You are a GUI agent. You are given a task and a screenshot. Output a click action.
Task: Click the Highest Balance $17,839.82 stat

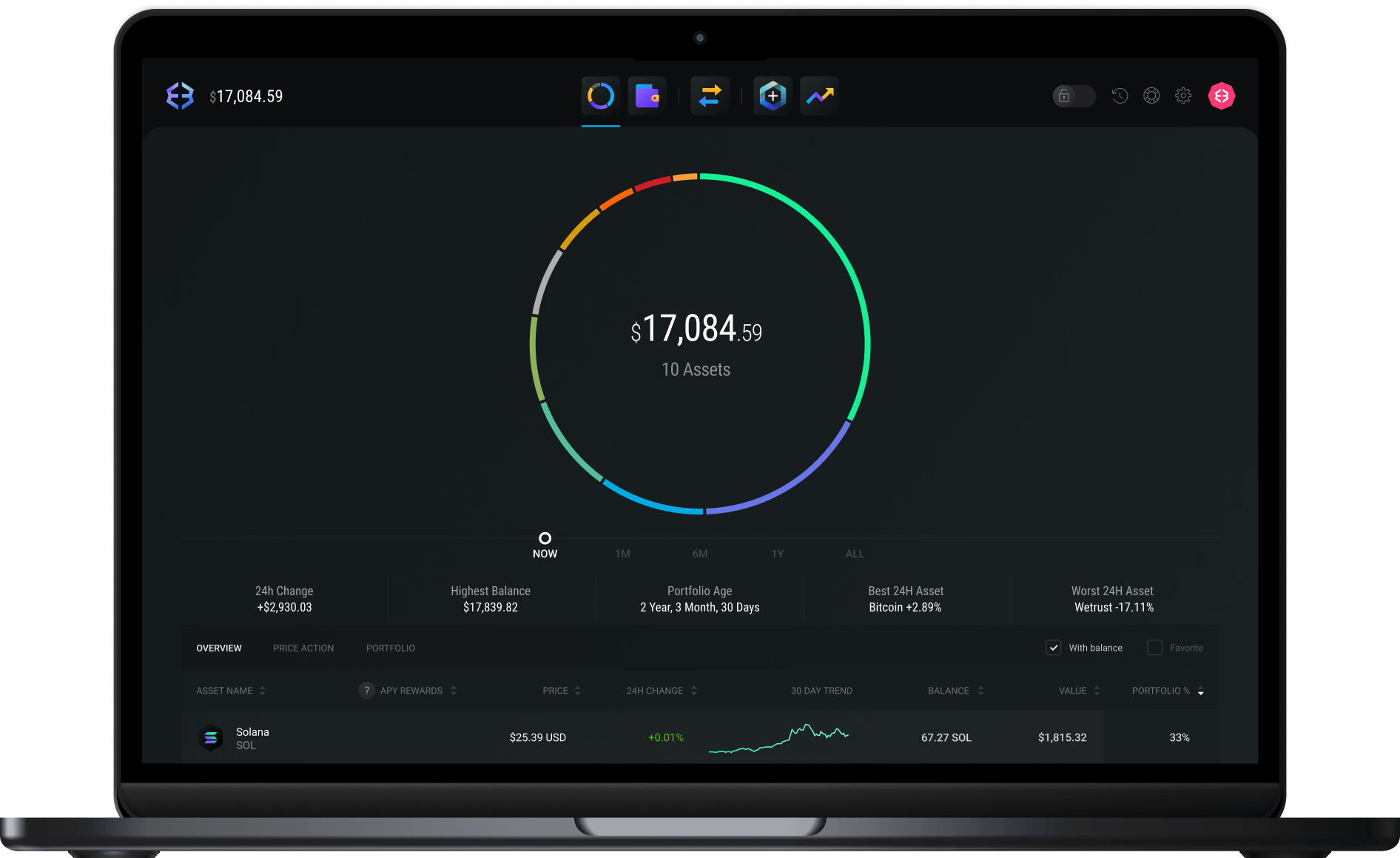pos(491,599)
